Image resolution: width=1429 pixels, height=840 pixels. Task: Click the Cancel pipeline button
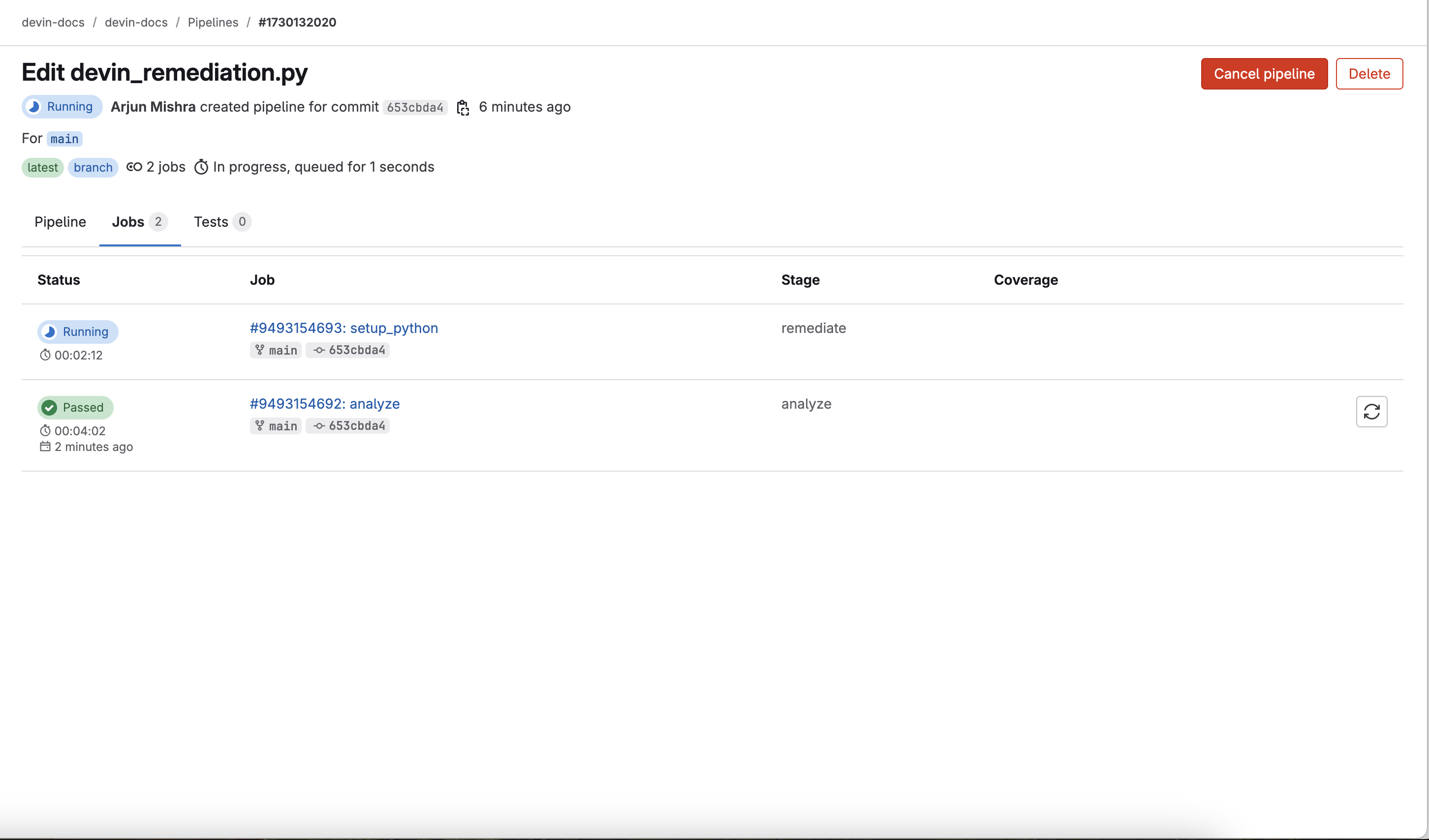1264,74
